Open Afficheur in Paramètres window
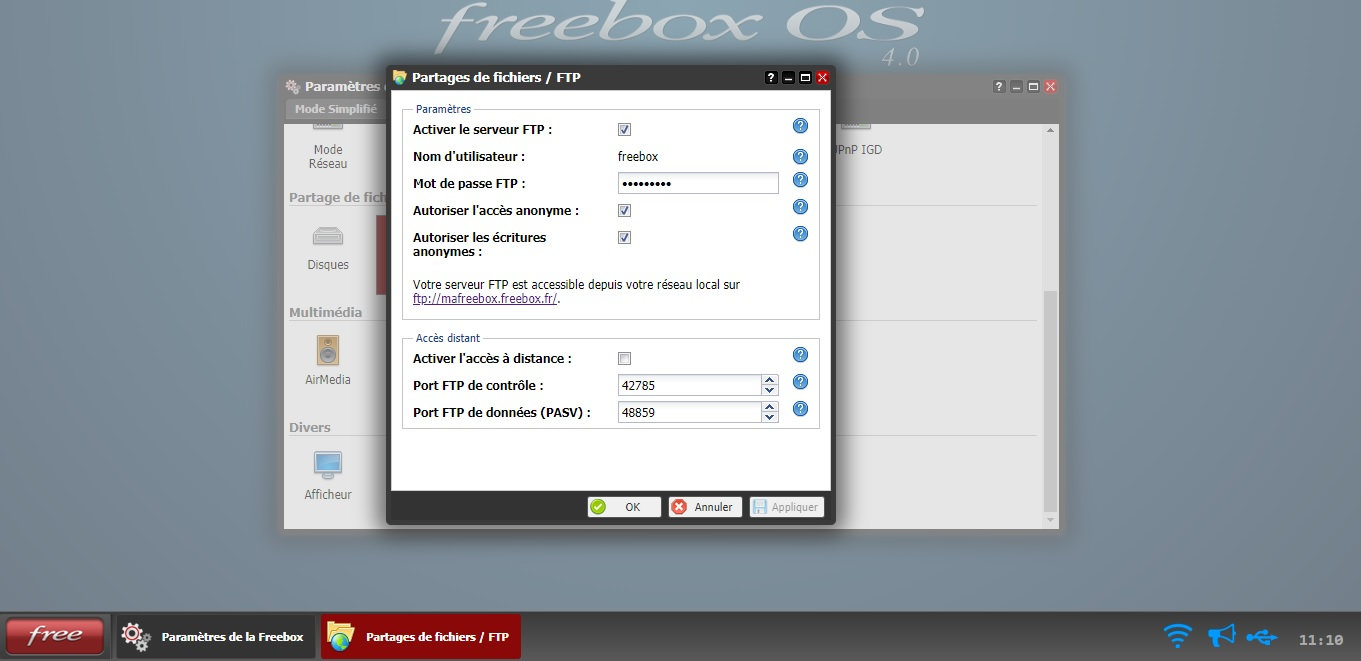The width and height of the screenshot is (1361, 661). [x=328, y=476]
